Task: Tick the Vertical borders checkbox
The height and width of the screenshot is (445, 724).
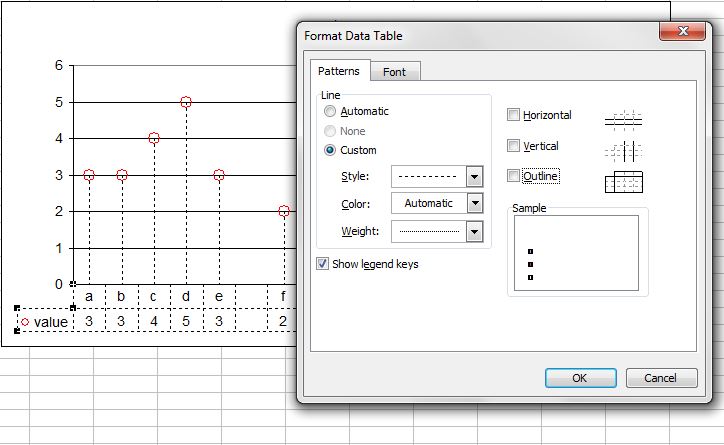Action: click(x=513, y=146)
